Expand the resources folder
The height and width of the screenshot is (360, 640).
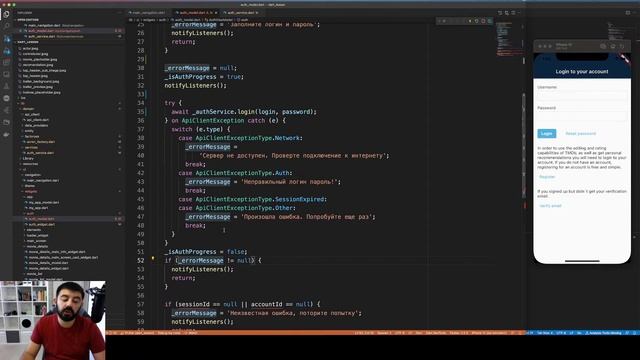(29, 164)
